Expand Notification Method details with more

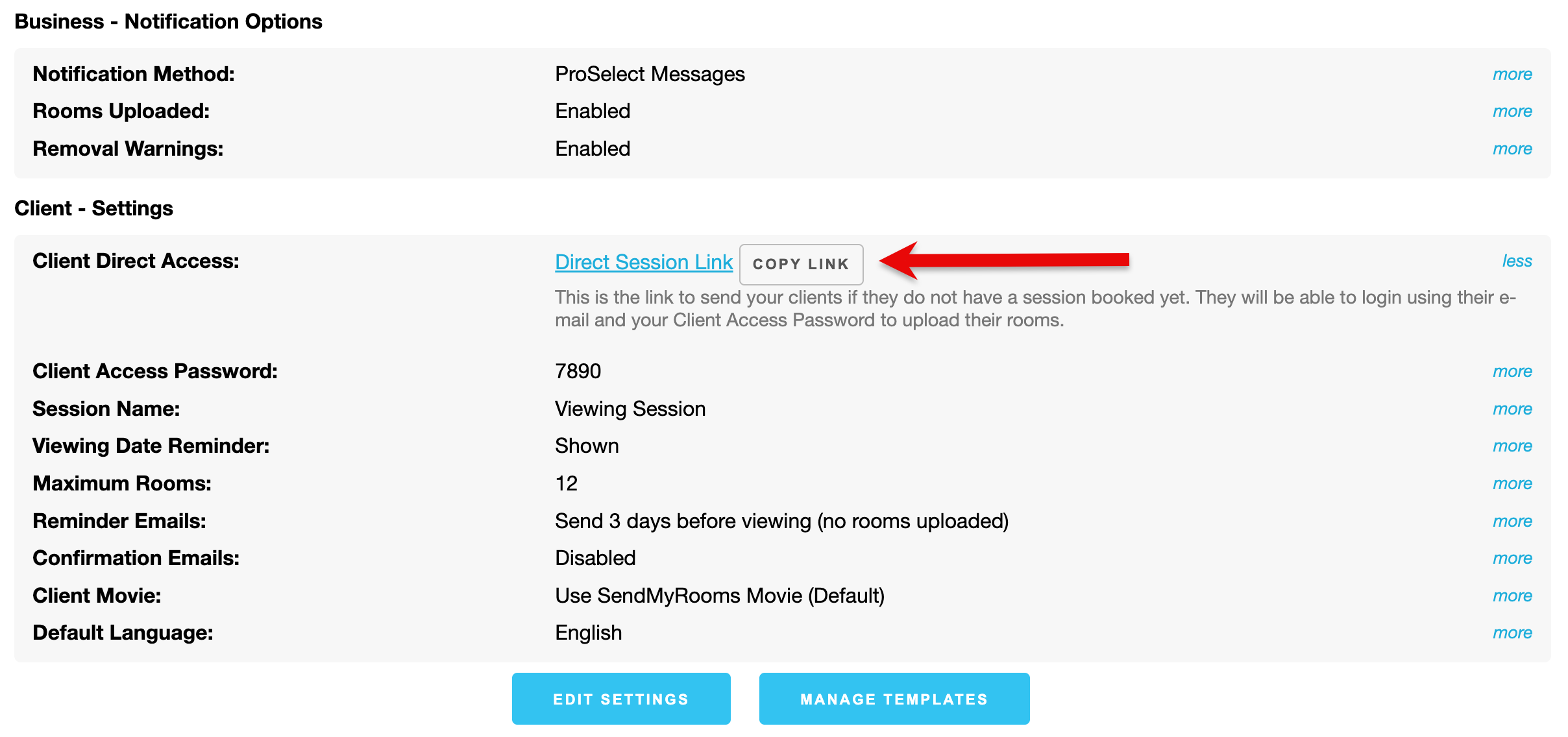(1512, 74)
